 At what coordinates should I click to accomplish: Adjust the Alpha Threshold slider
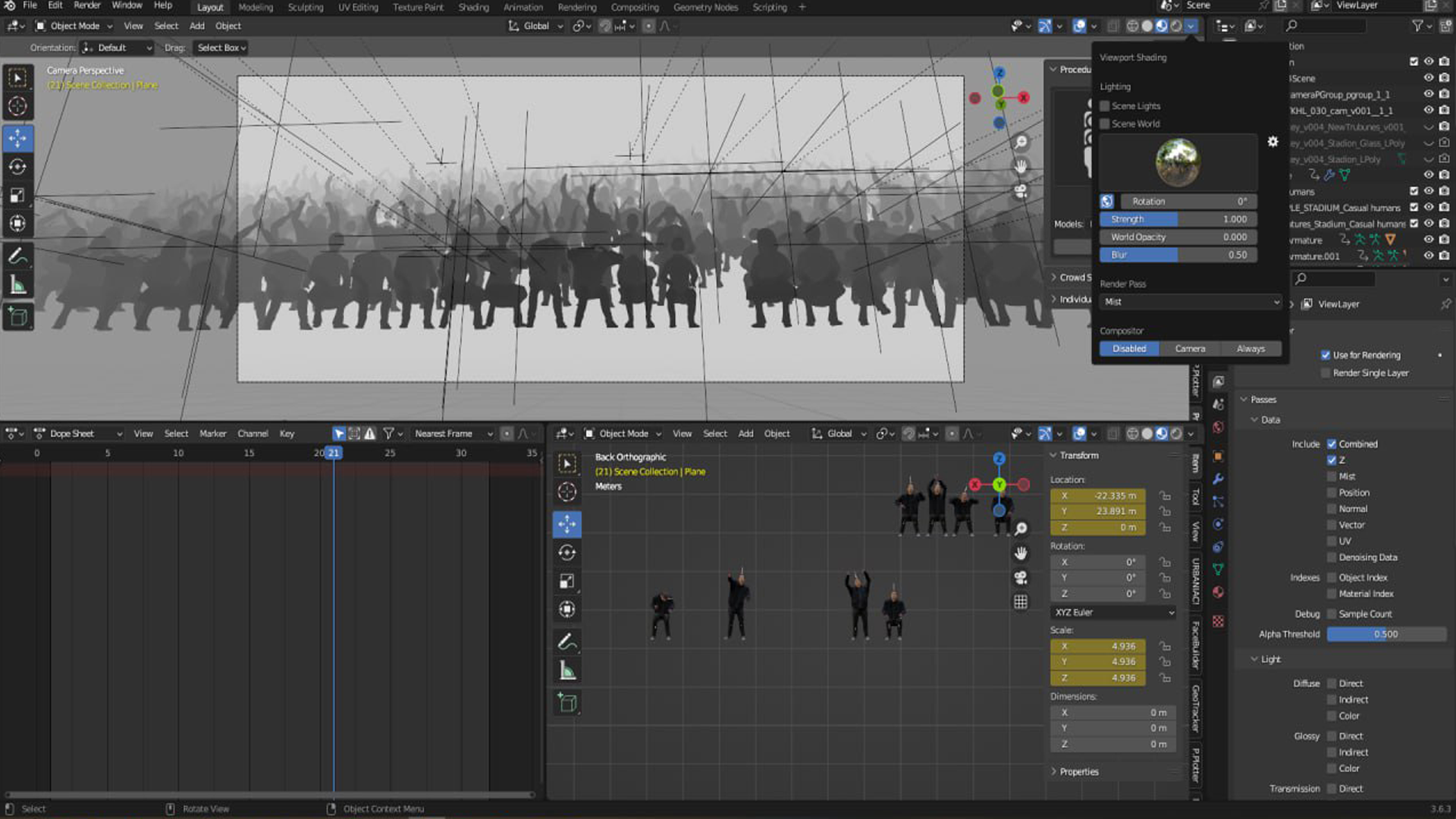coord(1385,634)
